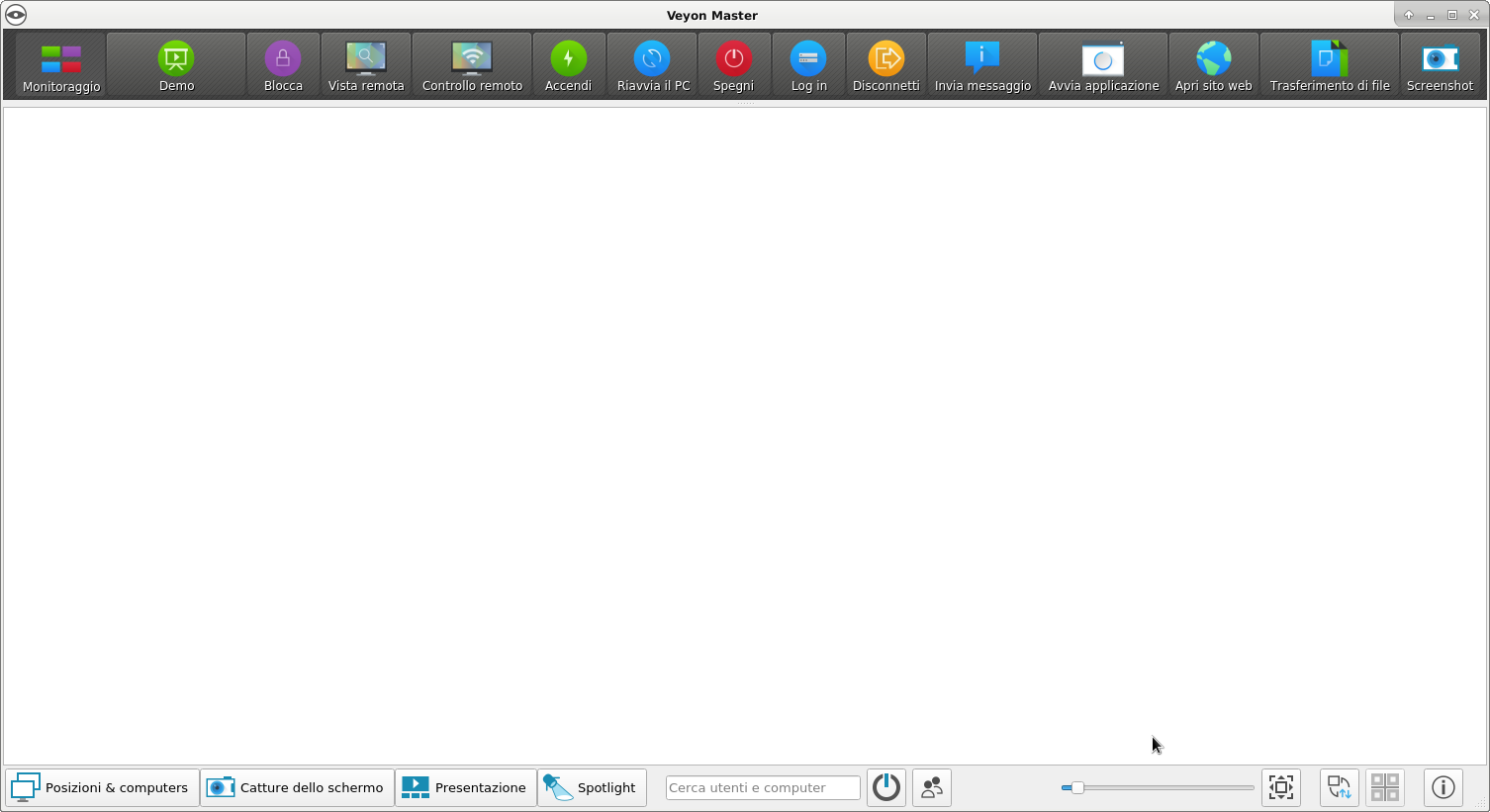Open Trasferimento di file
The height and width of the screenshot is (812, 1490).
pos(1330,65)
